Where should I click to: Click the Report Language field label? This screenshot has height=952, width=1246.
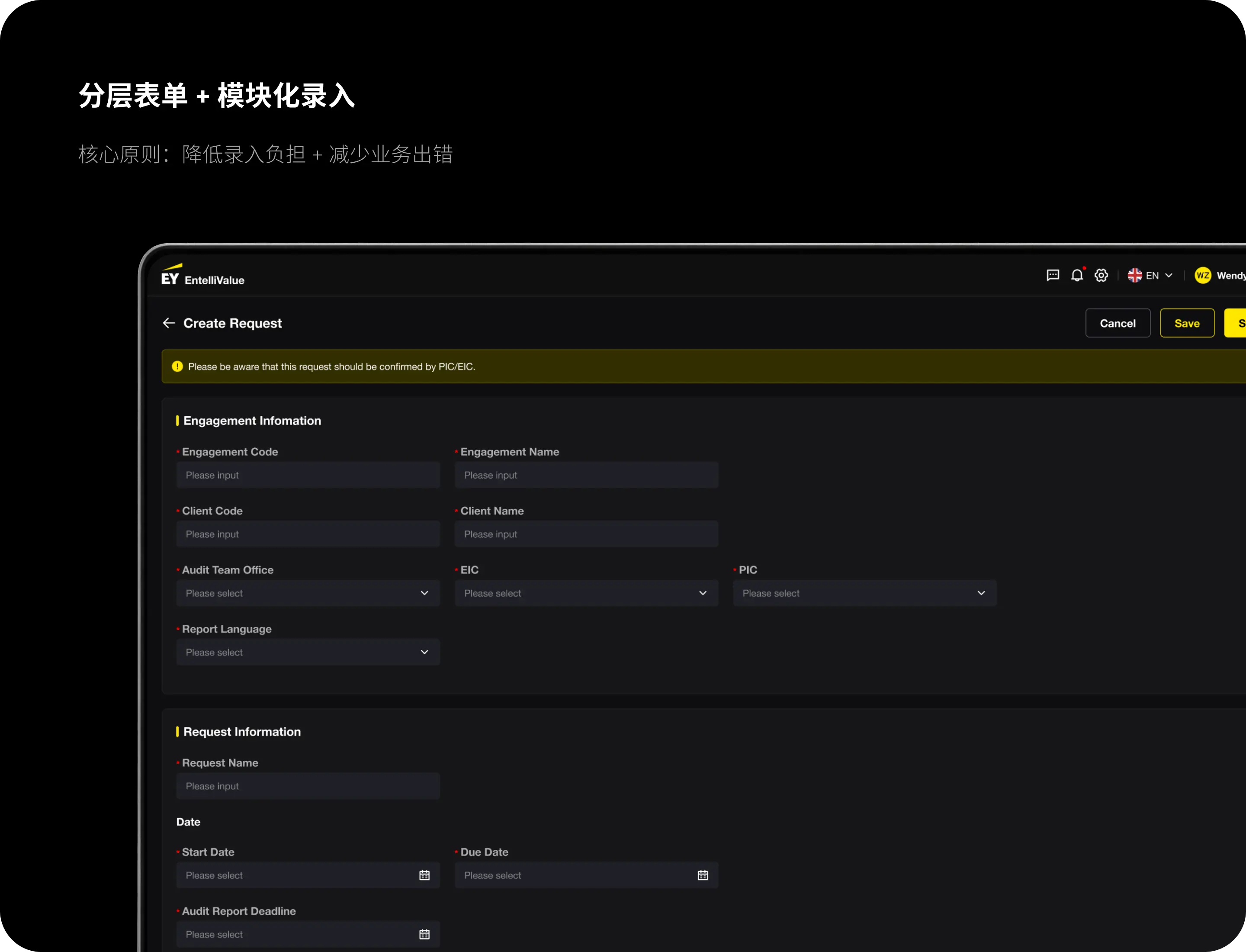(x=227, y=629)
